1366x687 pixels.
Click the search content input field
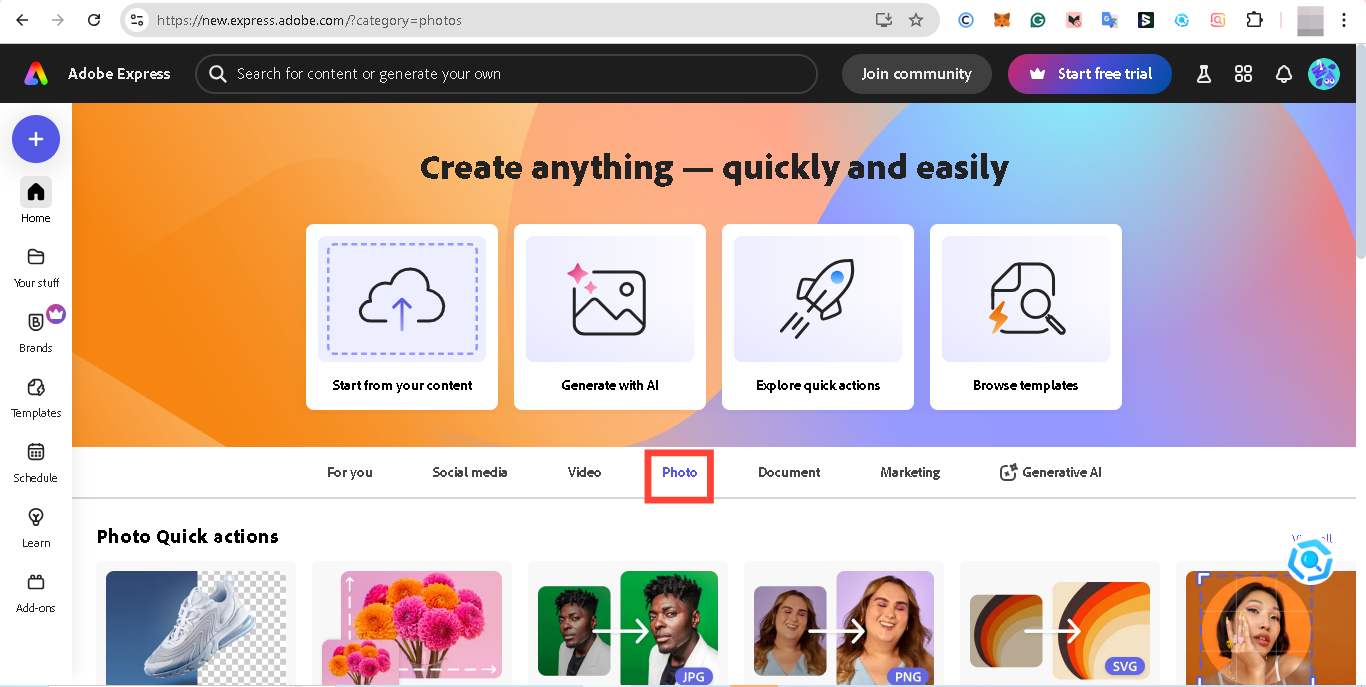pos(506,74)
